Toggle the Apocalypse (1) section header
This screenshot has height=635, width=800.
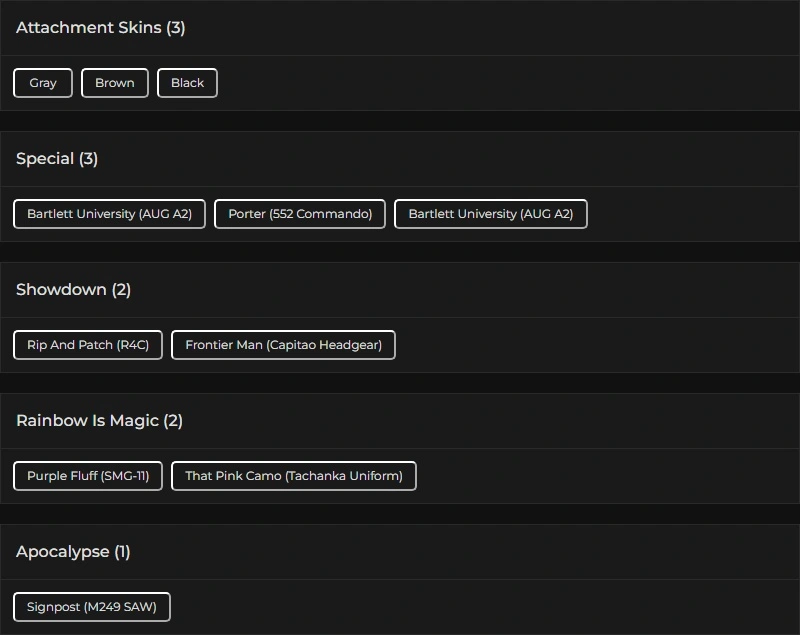coord(73,552)
